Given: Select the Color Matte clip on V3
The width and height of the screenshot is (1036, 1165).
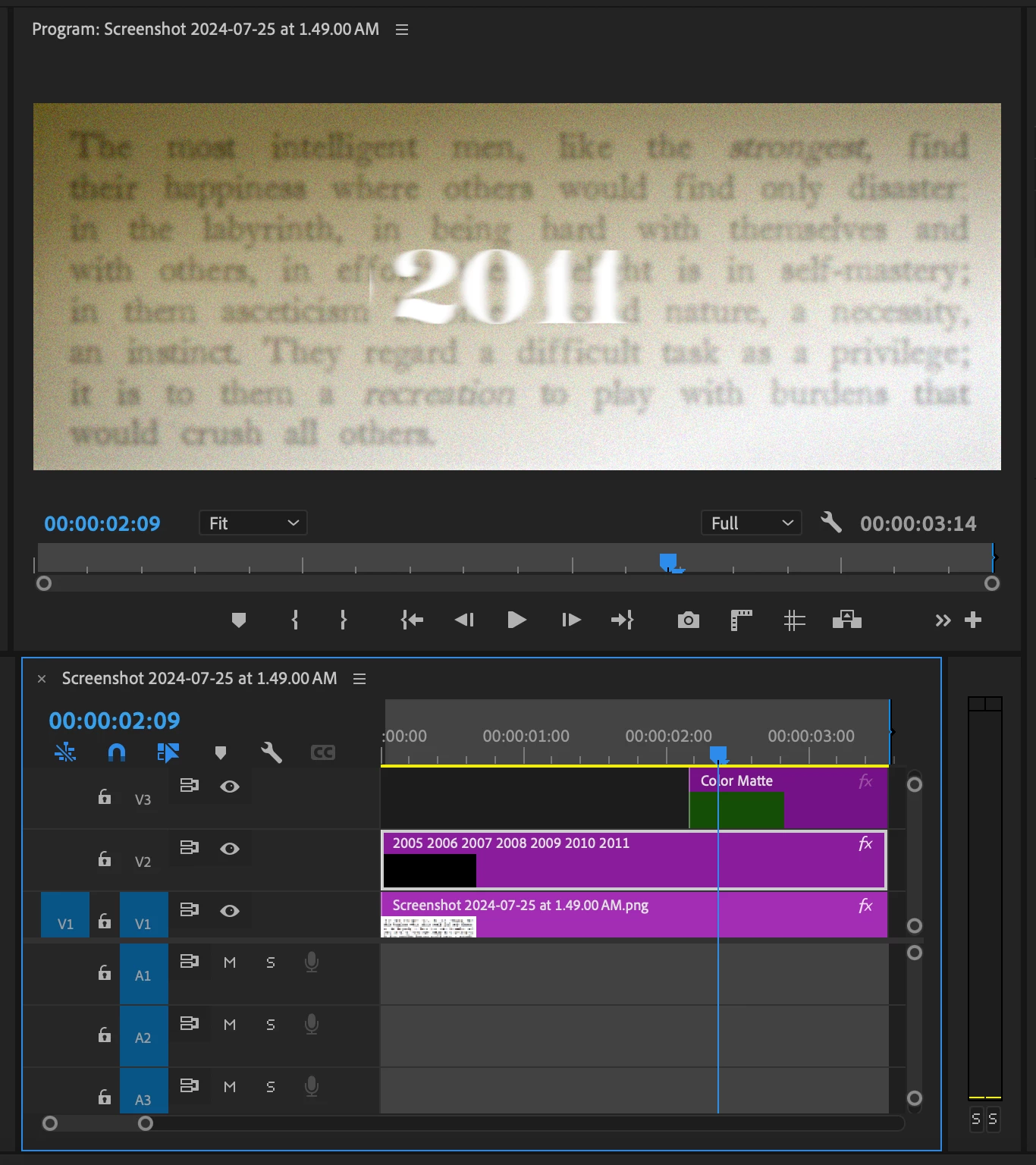Looking at the screenshot, I should (788, 798).
